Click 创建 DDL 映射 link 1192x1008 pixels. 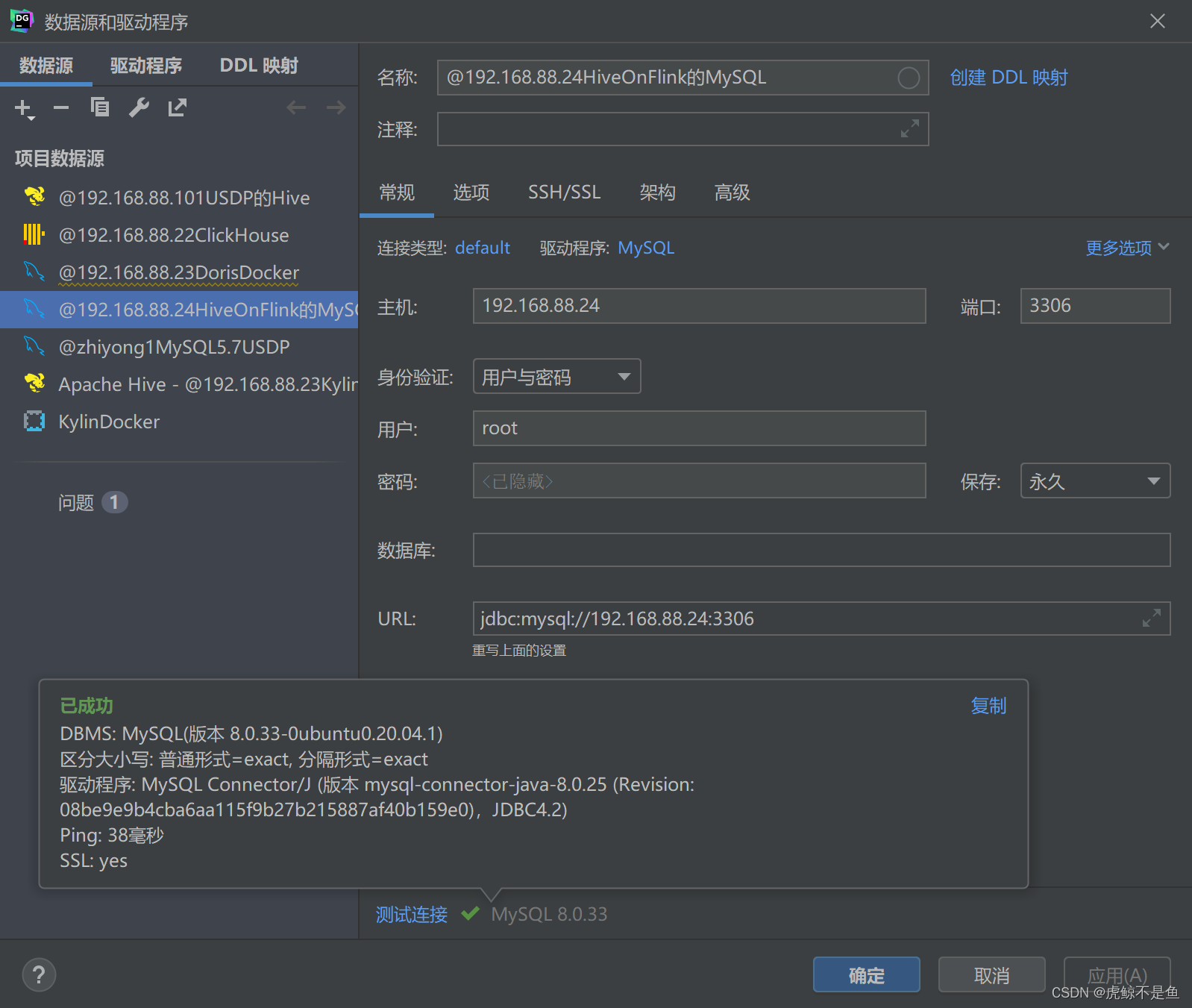pyautogui.click(x=1009, y=78)
